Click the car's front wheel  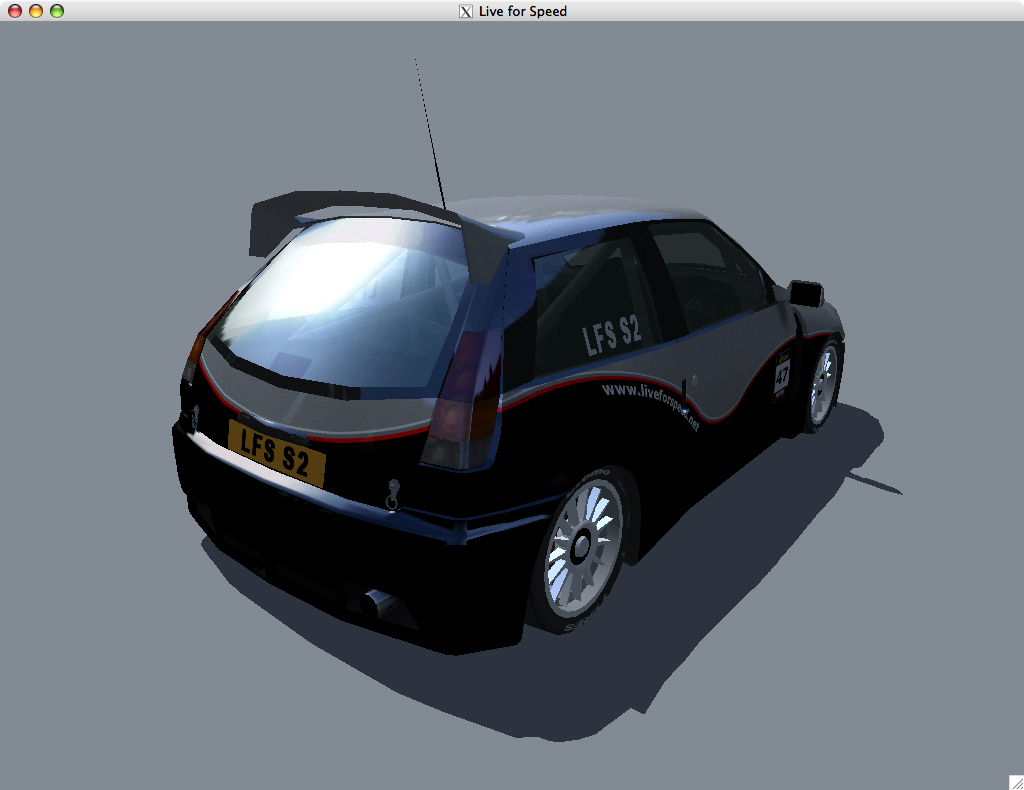823,384
